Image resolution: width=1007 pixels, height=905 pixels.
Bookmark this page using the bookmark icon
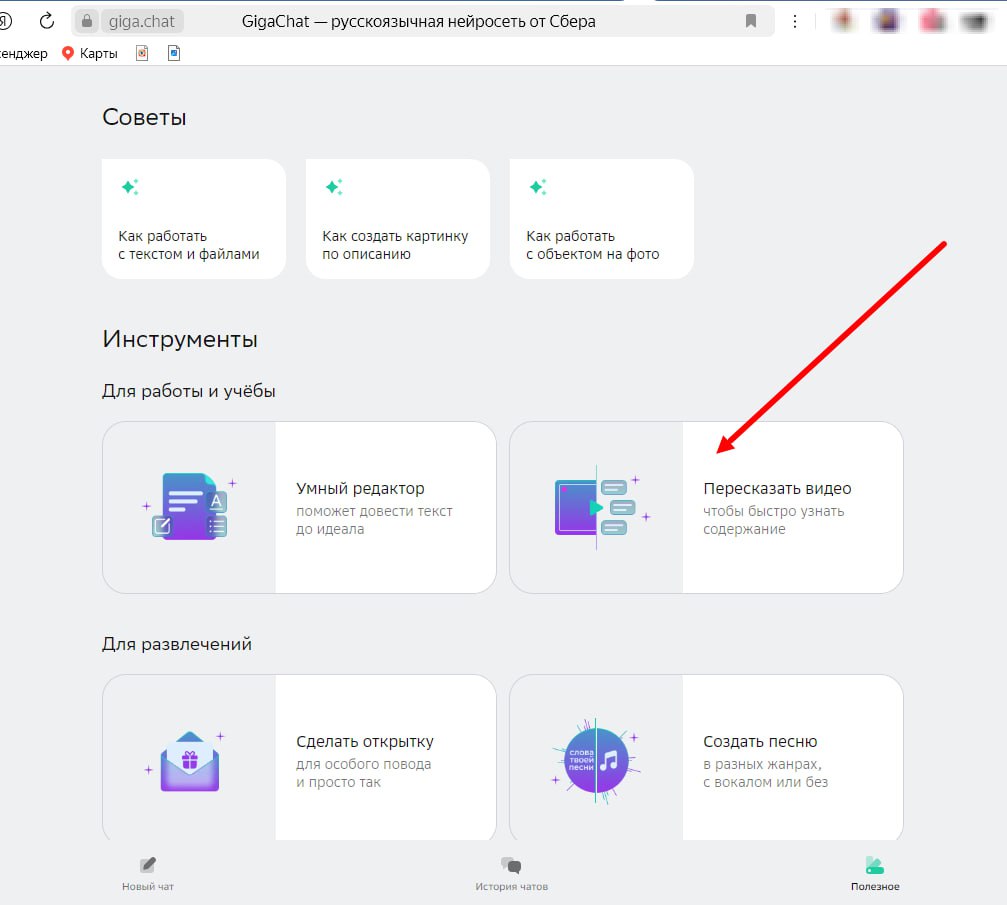750,21
